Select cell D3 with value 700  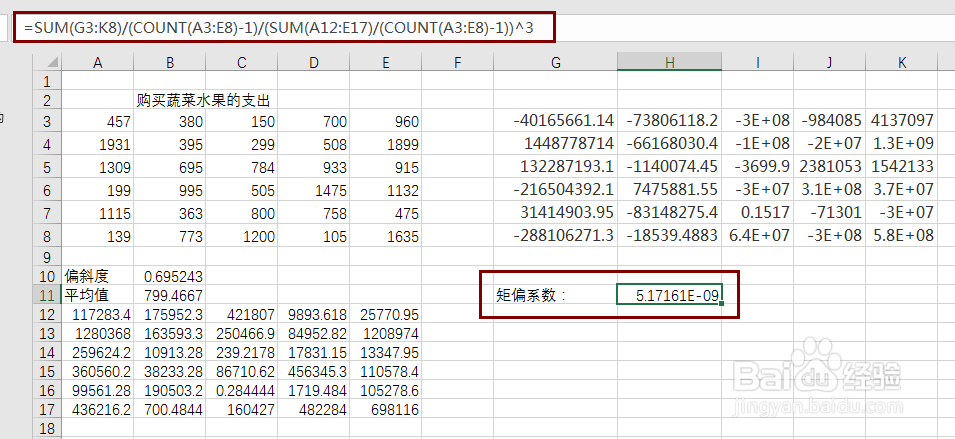(314, 121)
